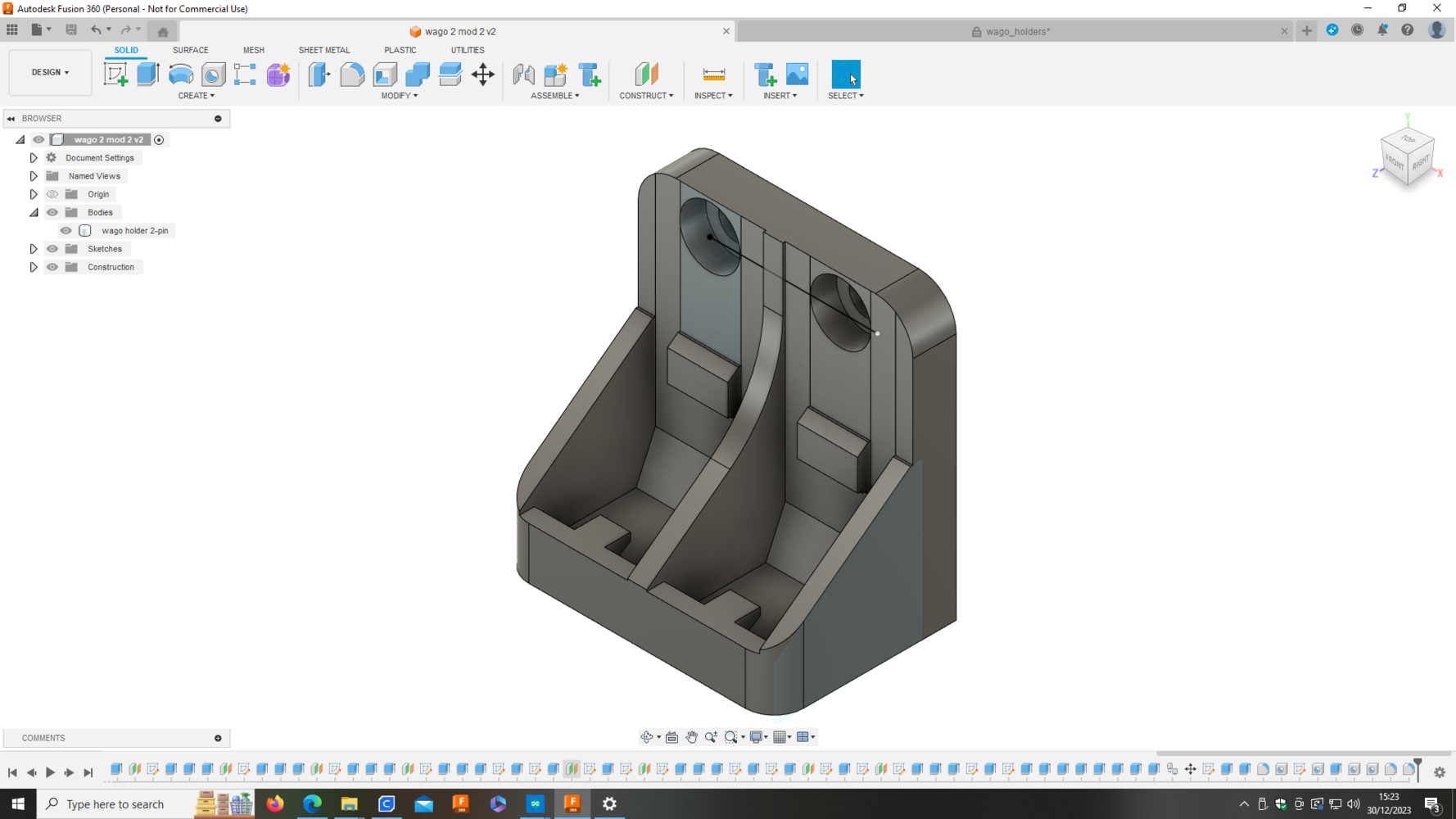
Task: Jump to timeline end
Action: pyautogui.click(x=88, y=772)
